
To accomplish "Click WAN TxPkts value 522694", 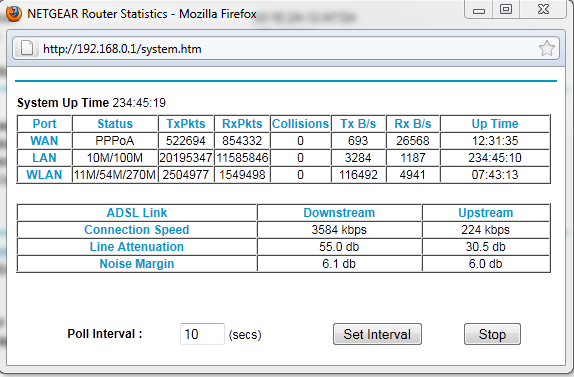I will tap(186, 141).
